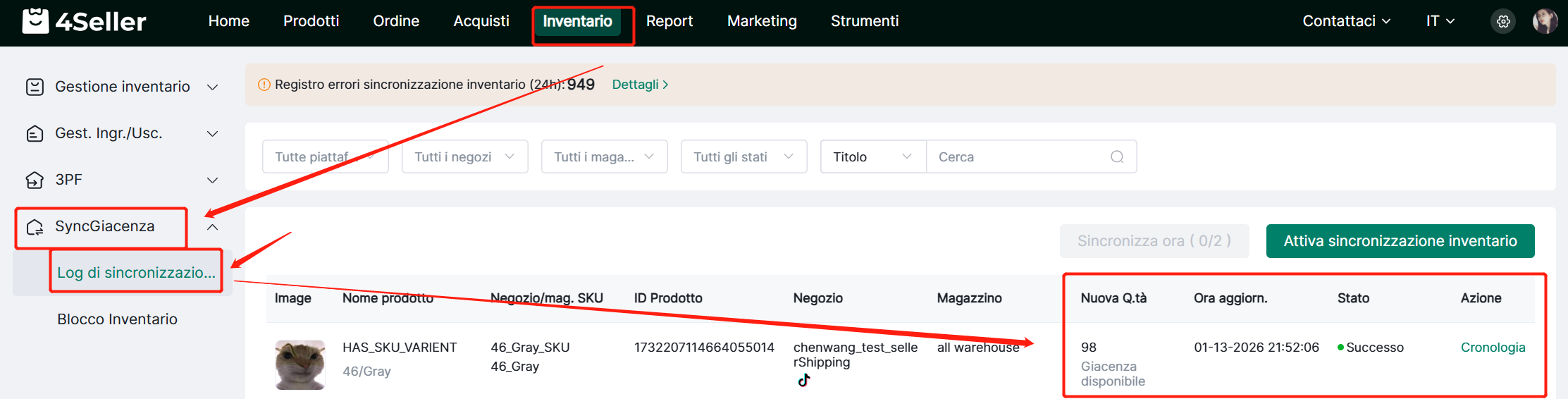
Task: Open the Tutte piattaforme dropdown
Action: click(325, 156)
